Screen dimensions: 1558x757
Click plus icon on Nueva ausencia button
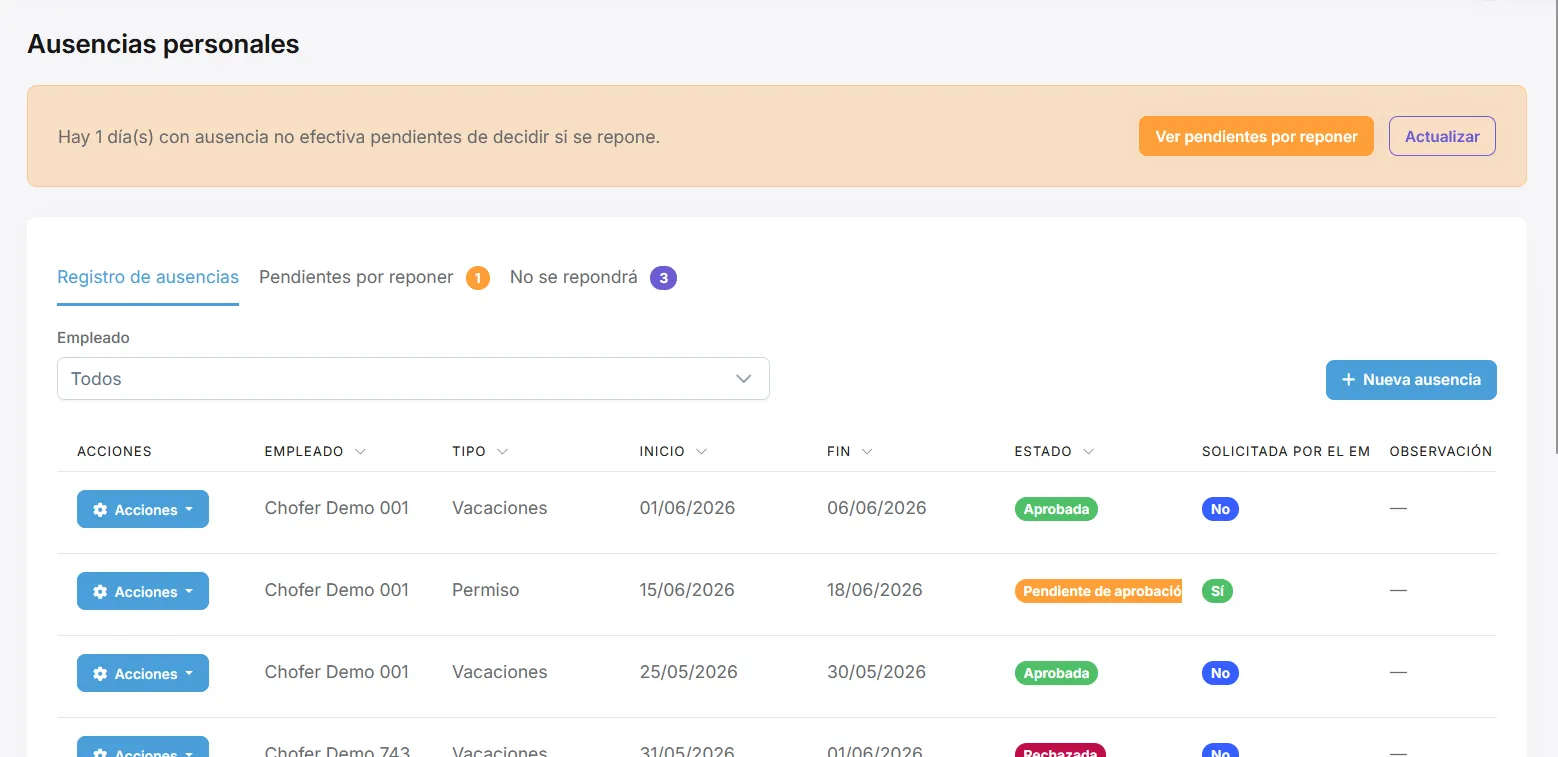pyautogui.click(x=1348, y=380)
